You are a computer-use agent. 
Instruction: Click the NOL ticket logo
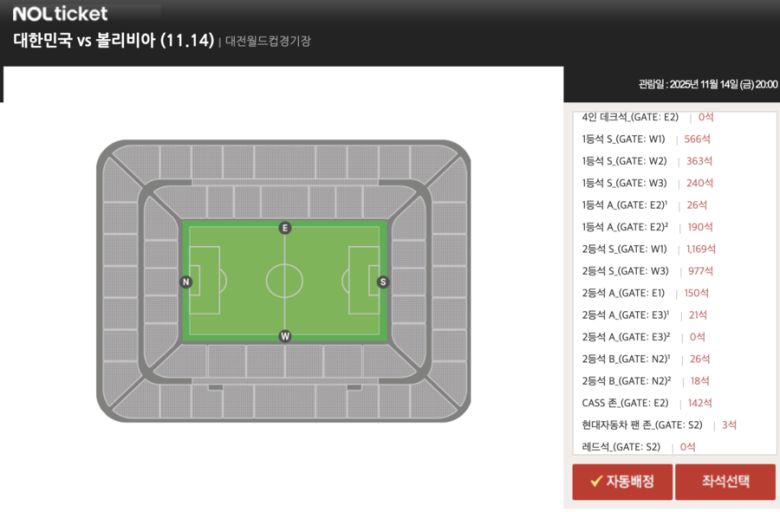pos(60,14)
